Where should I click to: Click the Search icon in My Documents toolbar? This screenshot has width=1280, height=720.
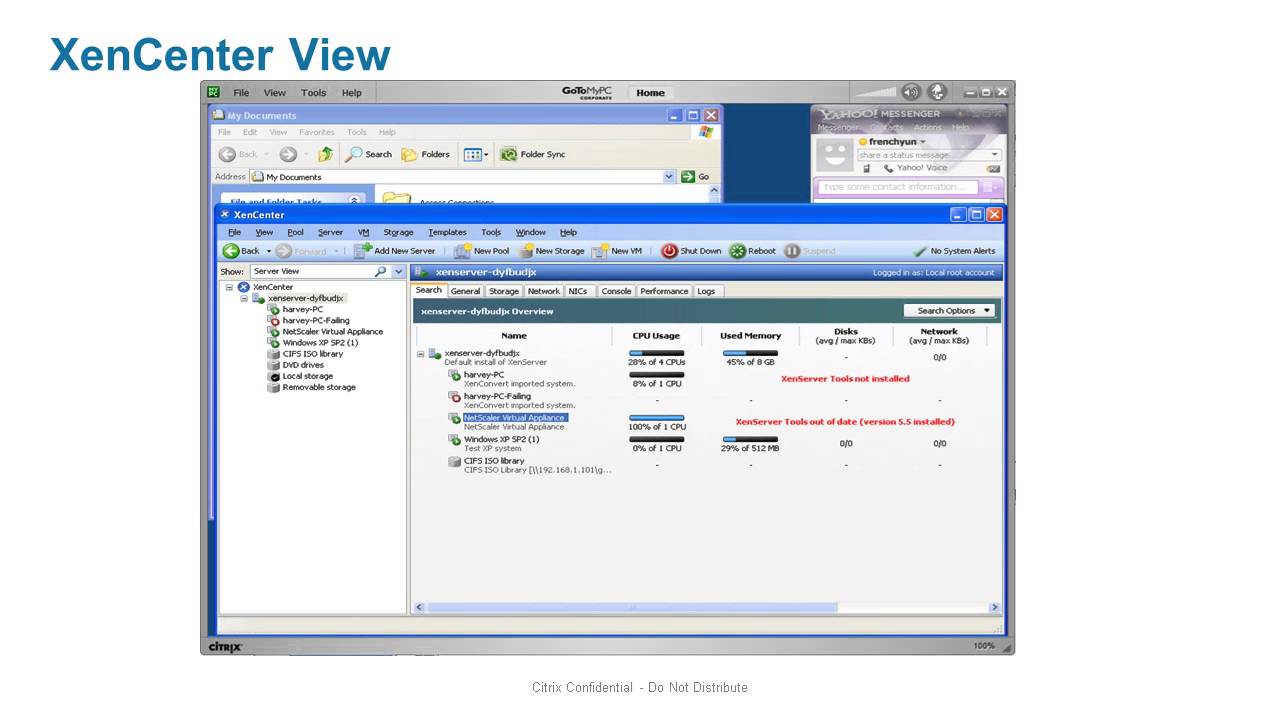353,154
